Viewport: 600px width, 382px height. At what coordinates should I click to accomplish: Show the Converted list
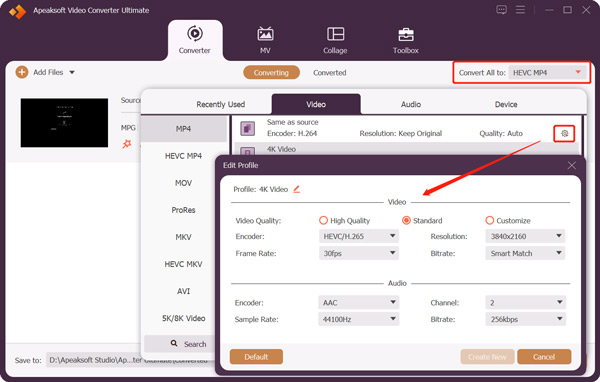coord(329,73)
